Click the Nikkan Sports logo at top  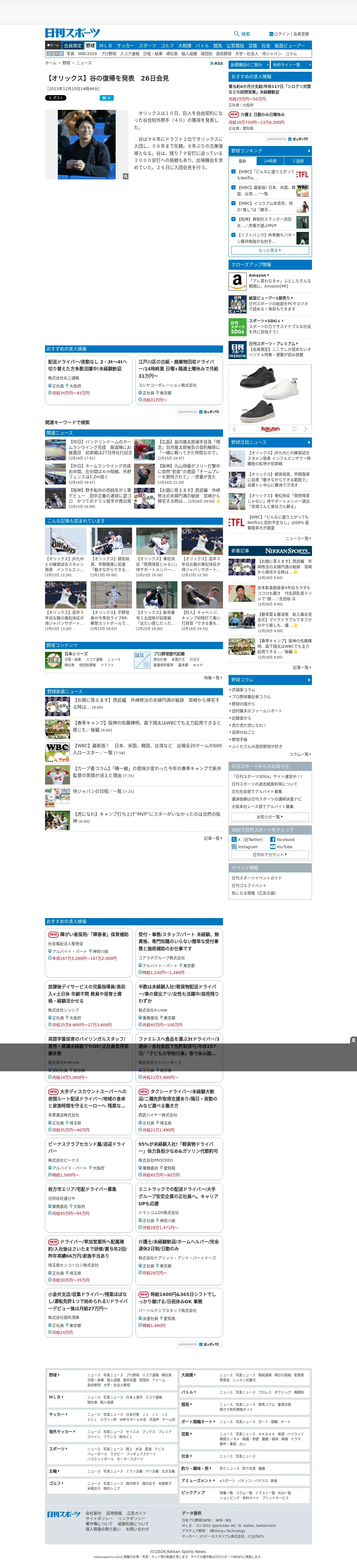[72, 33]
